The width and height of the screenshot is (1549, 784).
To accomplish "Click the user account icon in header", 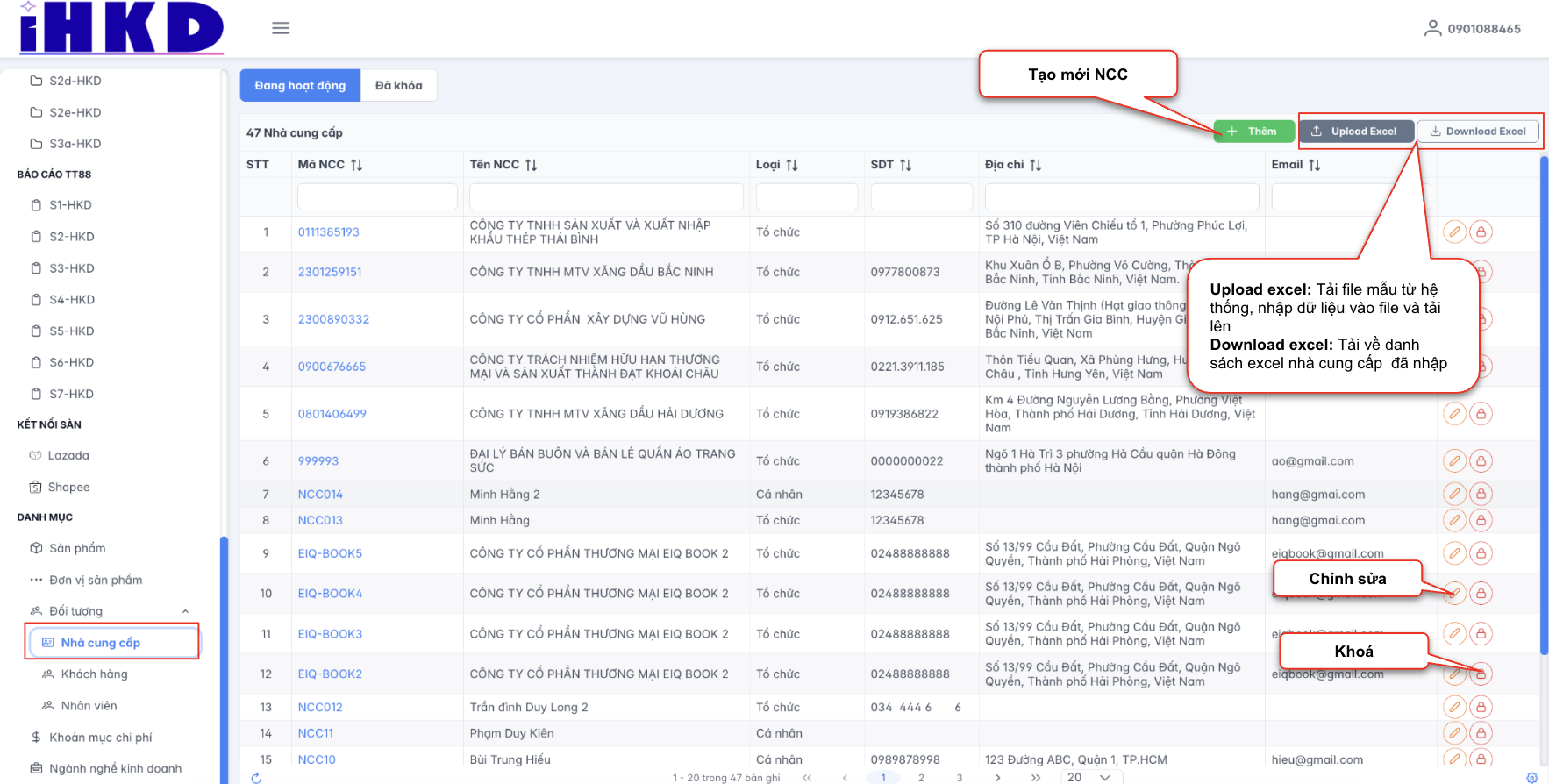I will pyautogui.click(x=1432, y=28).
